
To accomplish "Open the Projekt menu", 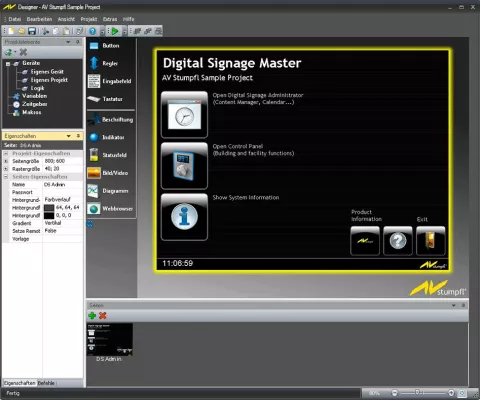I will pyautogui.click(x=89, y=19).
